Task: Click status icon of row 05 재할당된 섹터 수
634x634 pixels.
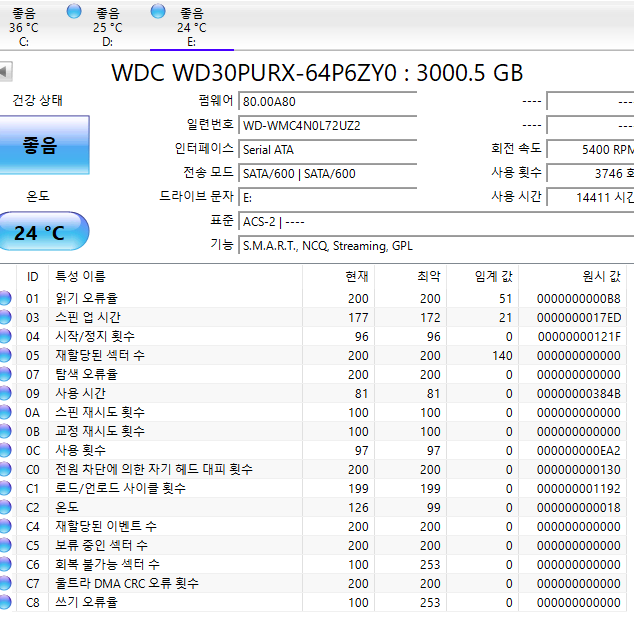Action: pos(5,355)
